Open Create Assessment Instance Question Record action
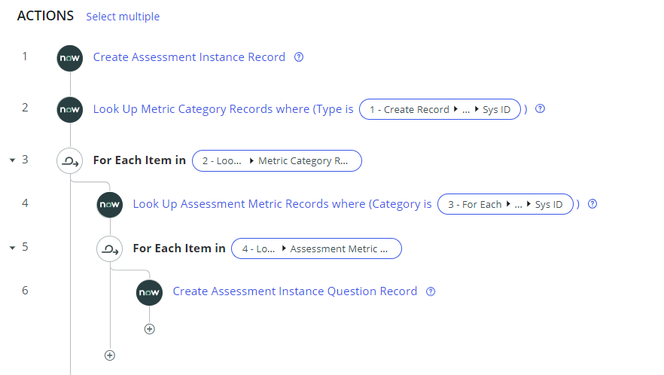The height and width of the screenshot is (375, 664). click(295, 291)
